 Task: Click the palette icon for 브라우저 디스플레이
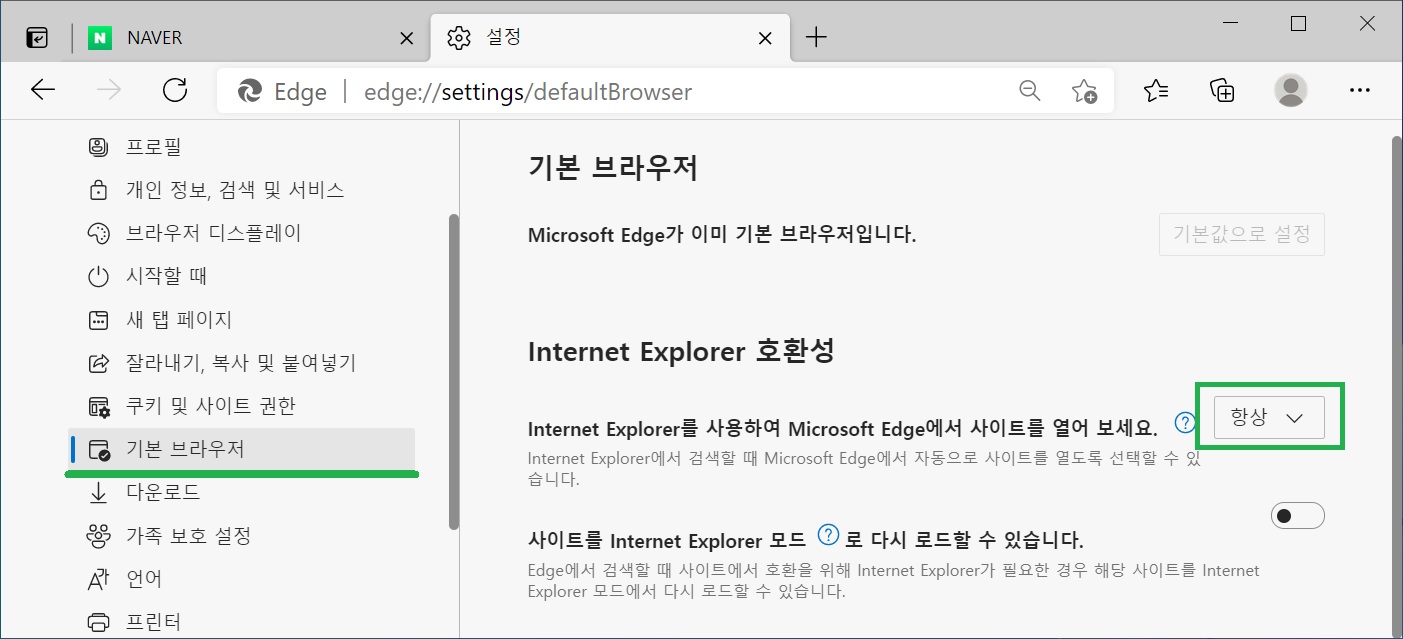[98, 233]
